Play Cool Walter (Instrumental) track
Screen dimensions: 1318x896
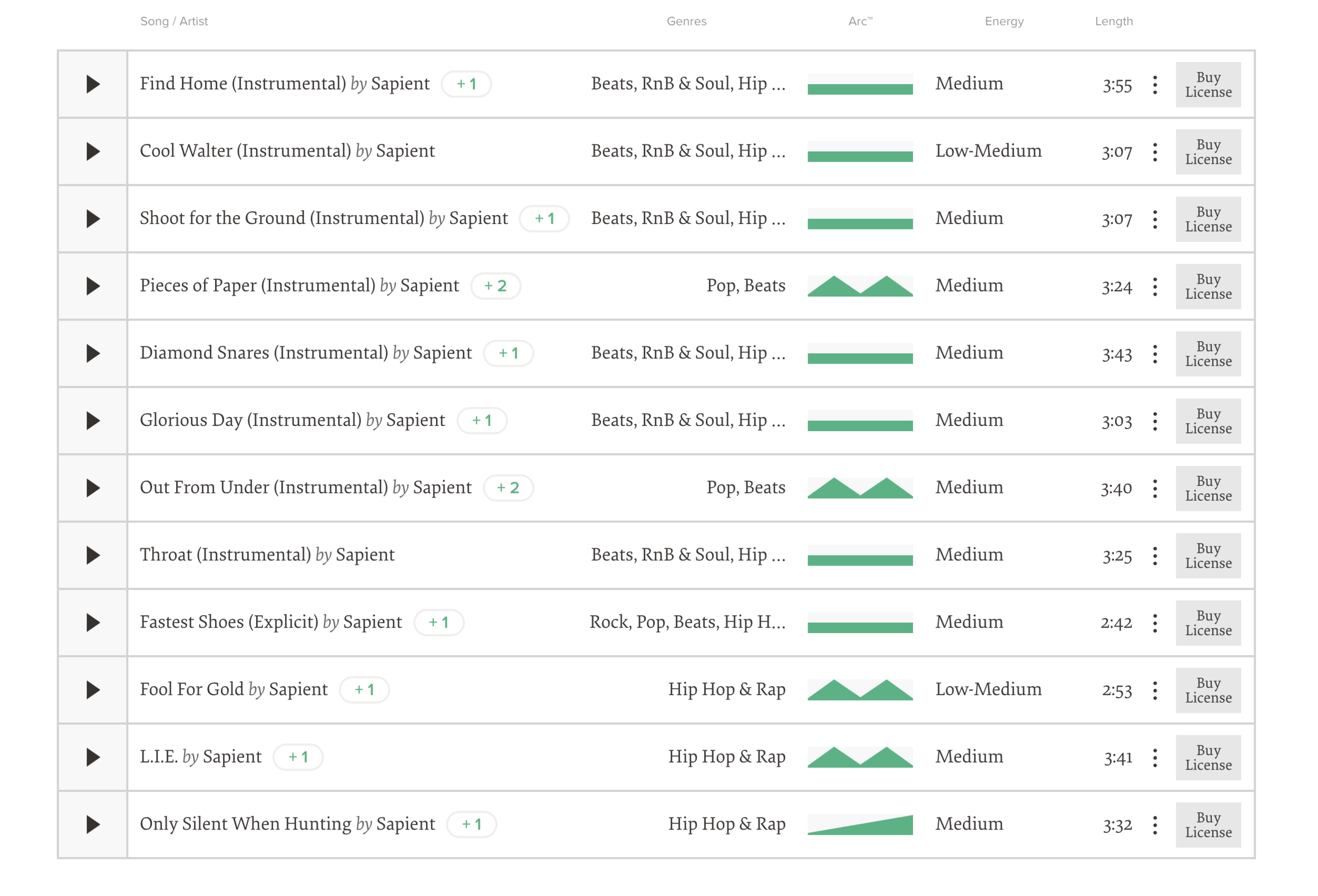click(x=92, y=151)
